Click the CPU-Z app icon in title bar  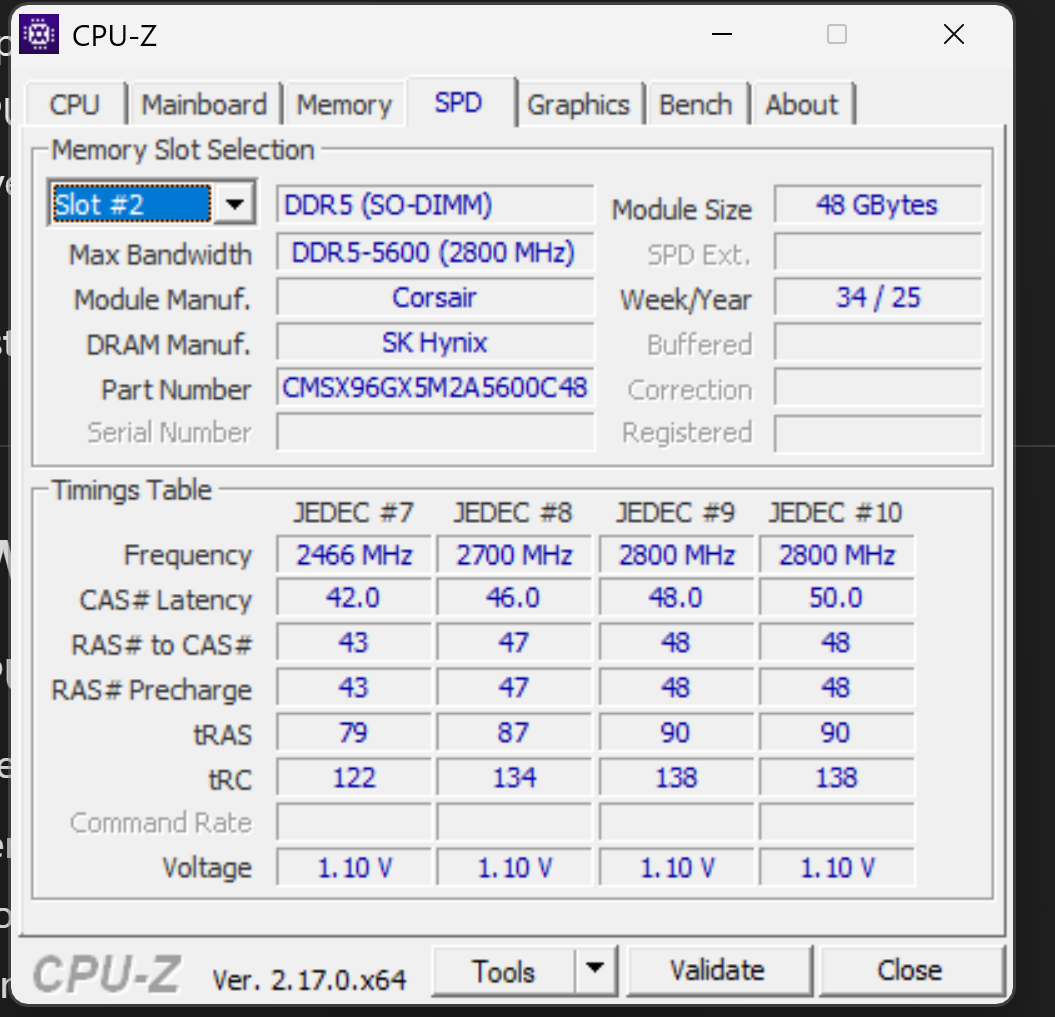38,34
